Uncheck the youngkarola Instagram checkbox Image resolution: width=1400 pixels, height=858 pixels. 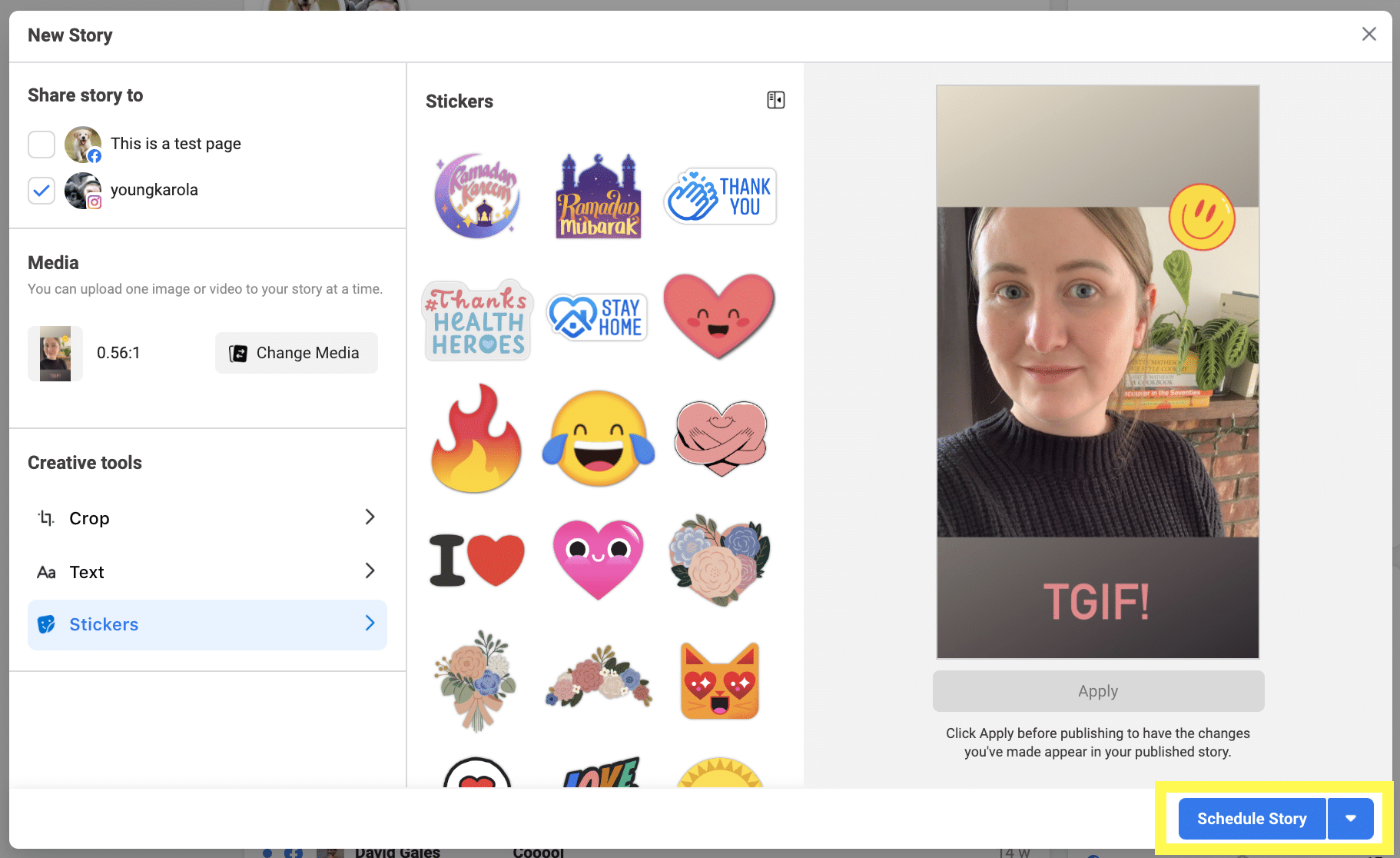point(41,190)
